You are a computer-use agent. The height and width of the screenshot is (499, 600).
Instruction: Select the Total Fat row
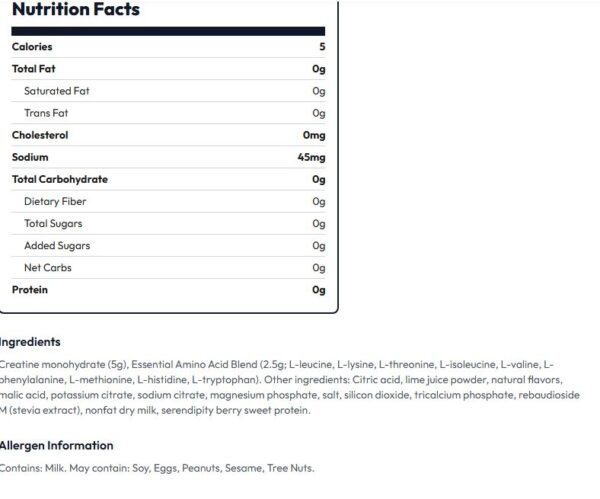[x=168, y=69]
